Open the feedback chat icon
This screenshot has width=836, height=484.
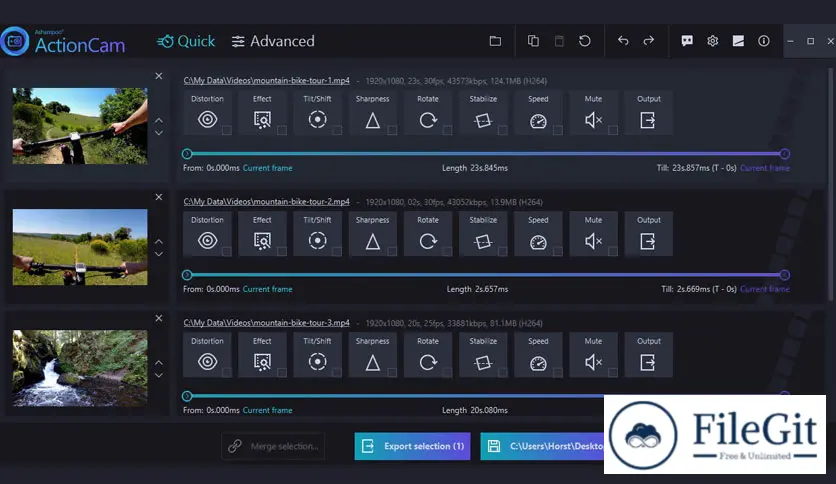pos(687,41)
